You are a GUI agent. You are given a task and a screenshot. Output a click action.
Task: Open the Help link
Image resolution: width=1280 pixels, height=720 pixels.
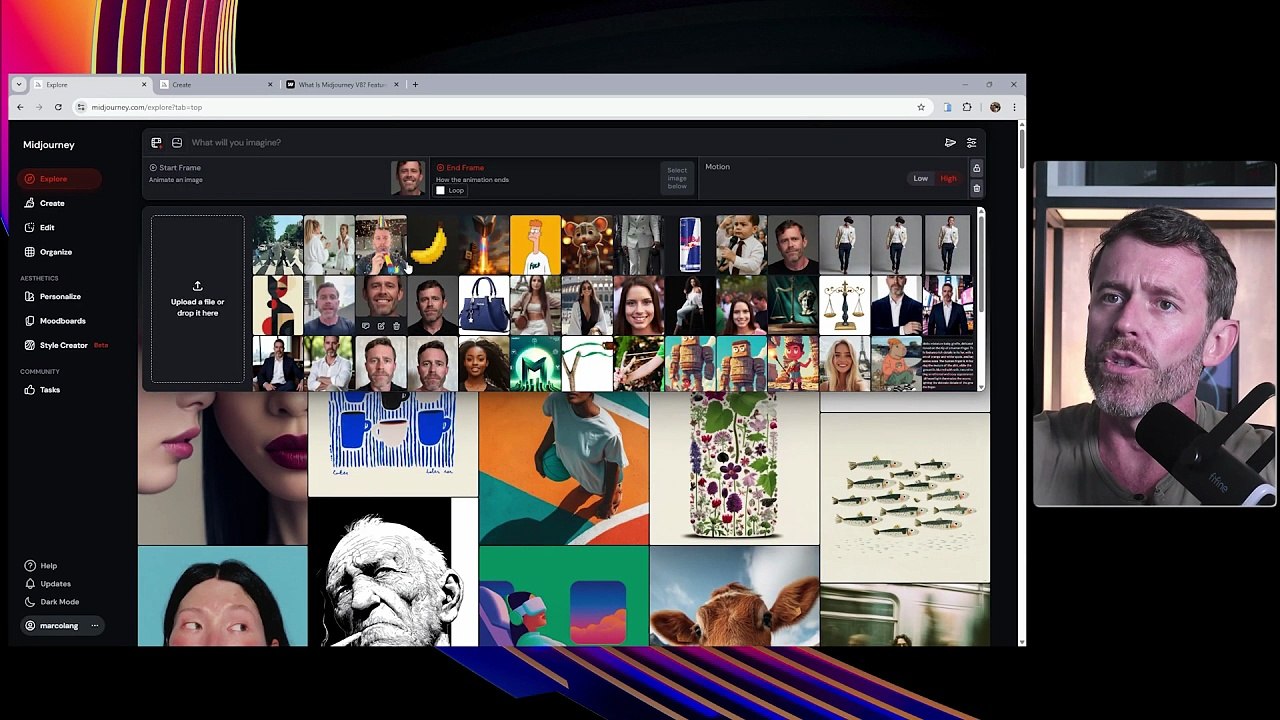coord(41,566)
